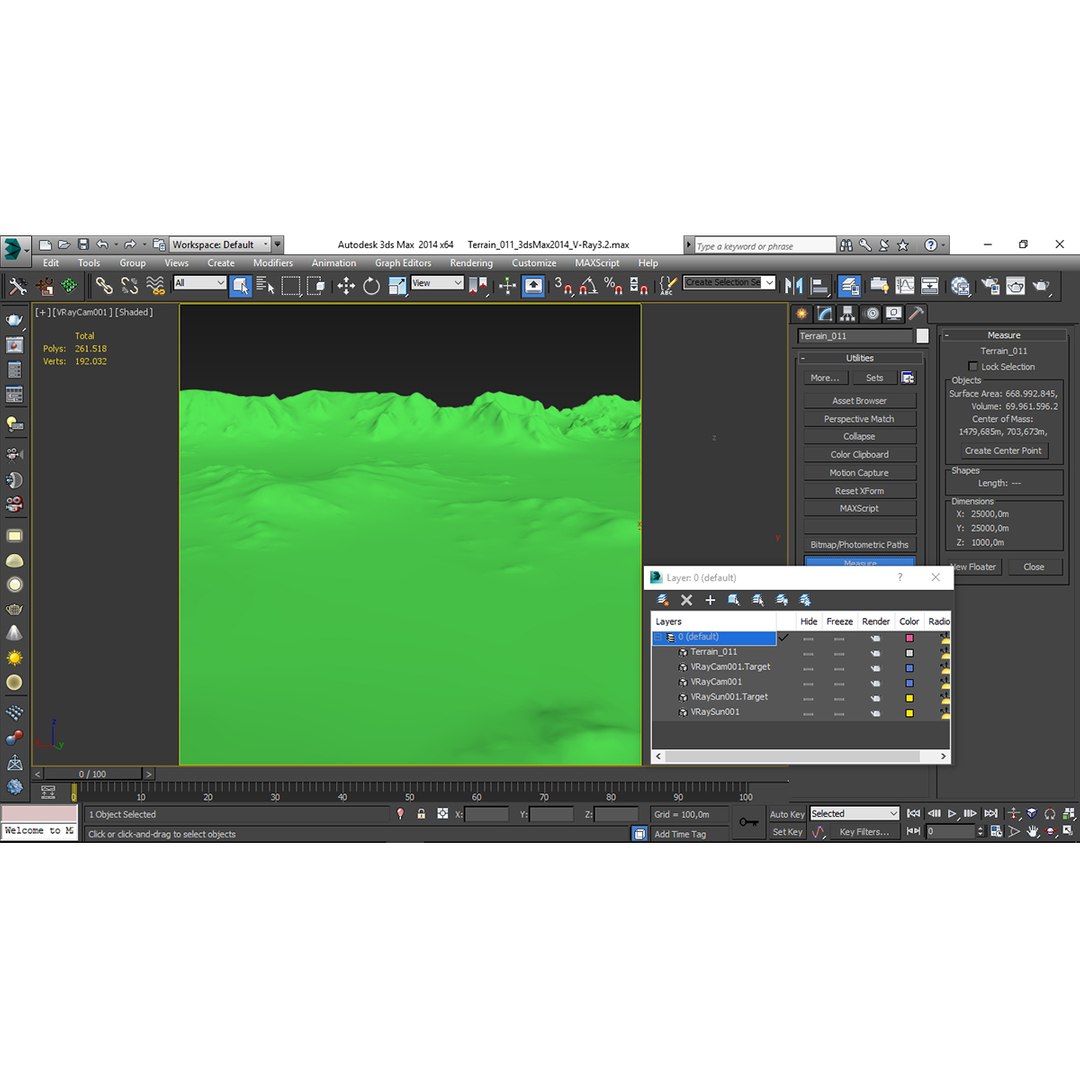Click Create New Layer icon in Layer dialog
Screen dimensions: 1080x1080
[x=663, y=600]
